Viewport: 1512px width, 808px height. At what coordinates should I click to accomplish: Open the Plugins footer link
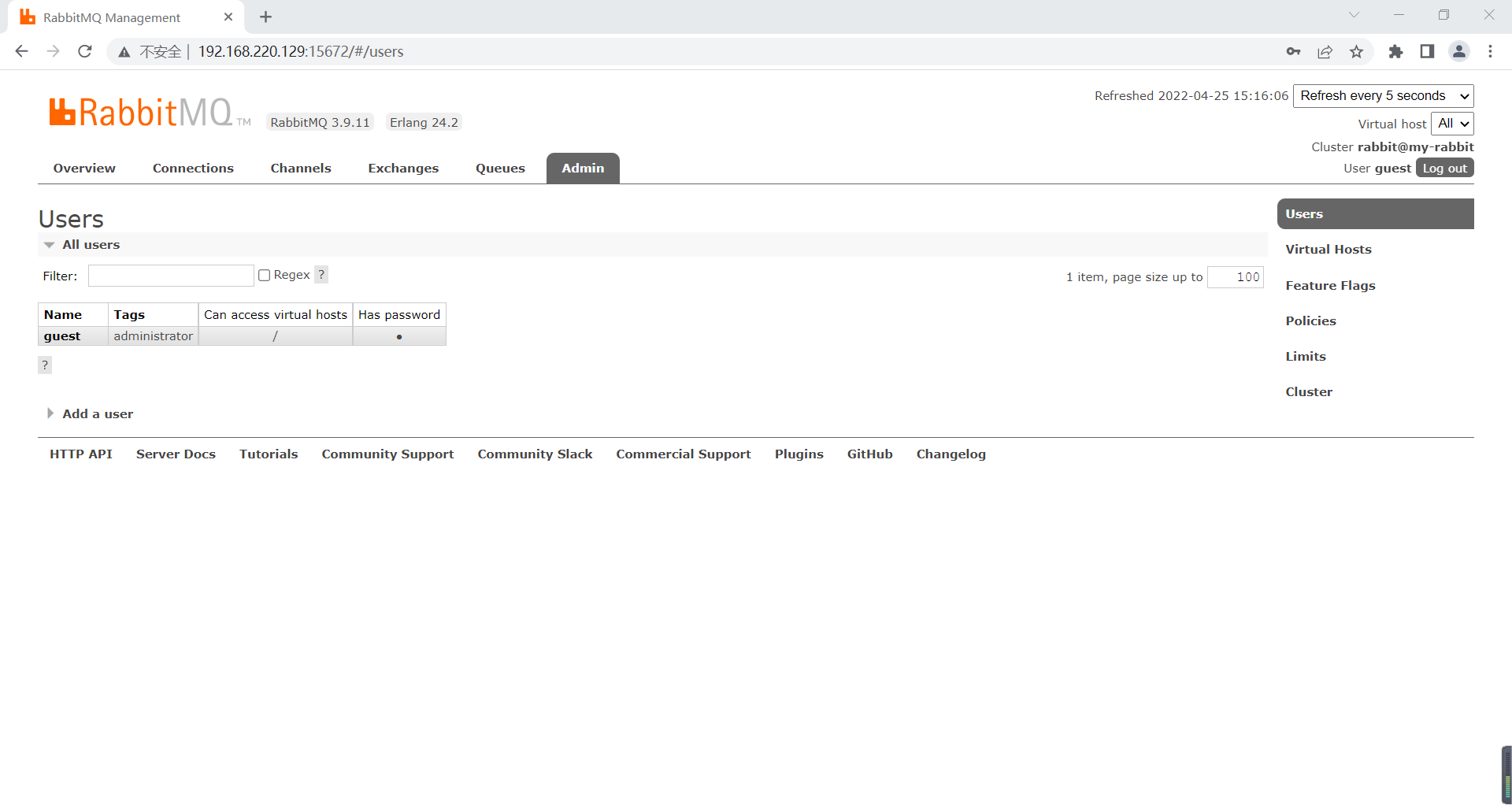click(x=799, y=454)
